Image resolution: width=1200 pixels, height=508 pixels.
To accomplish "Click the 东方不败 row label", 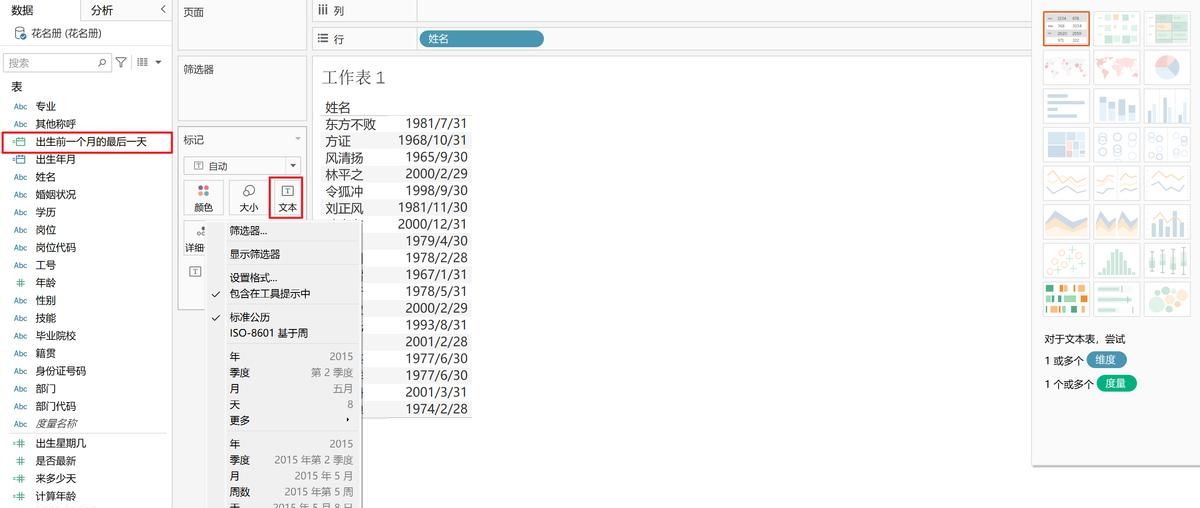I will click(x=350, y=124).
